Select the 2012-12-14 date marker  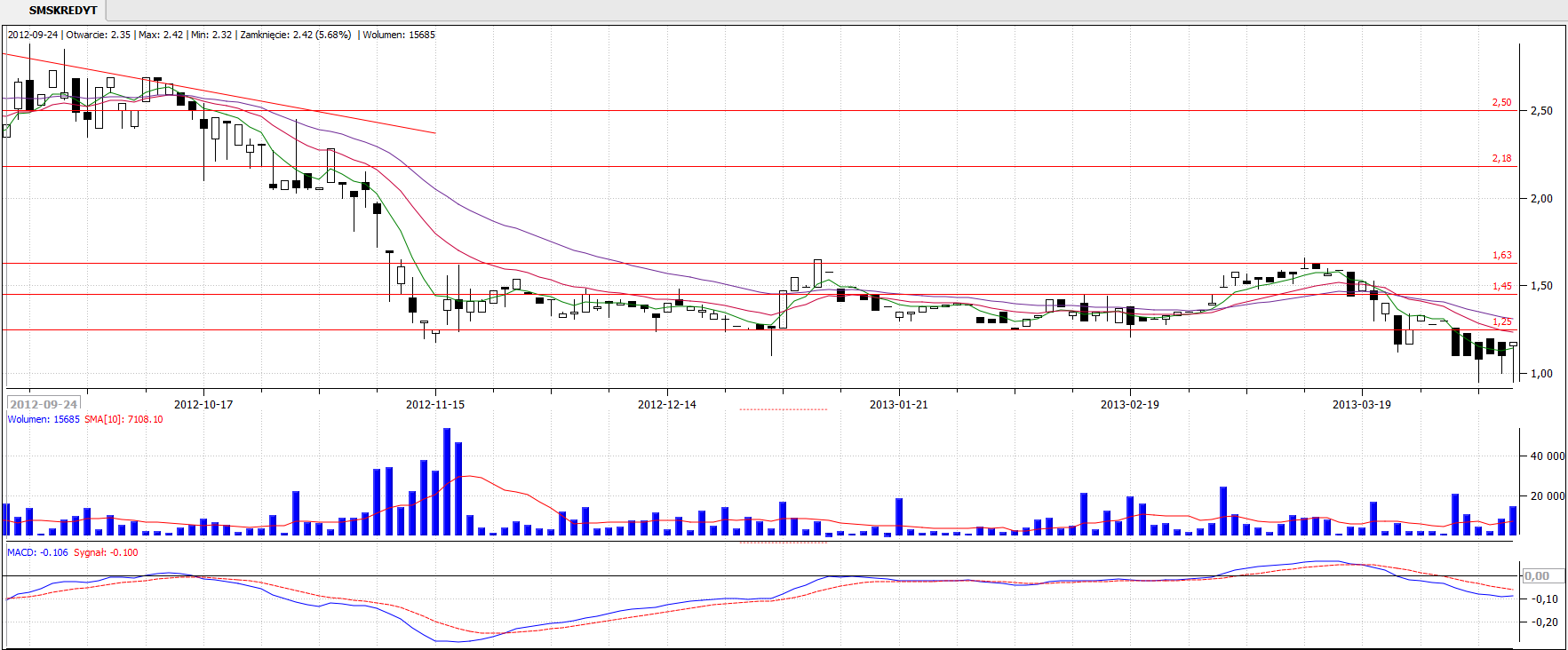tap(667, 405)
